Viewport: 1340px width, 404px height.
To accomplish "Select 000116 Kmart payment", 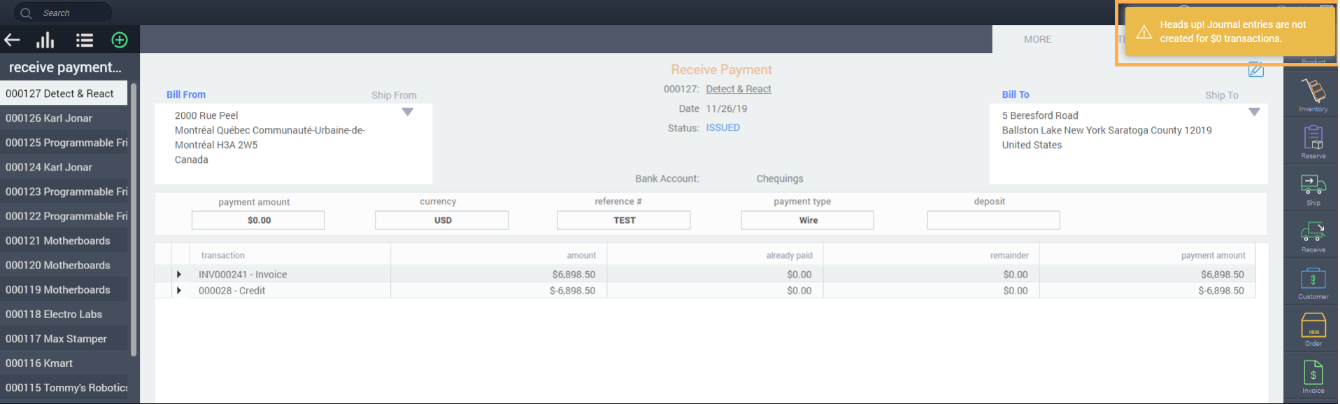I will tap(64, 363).
